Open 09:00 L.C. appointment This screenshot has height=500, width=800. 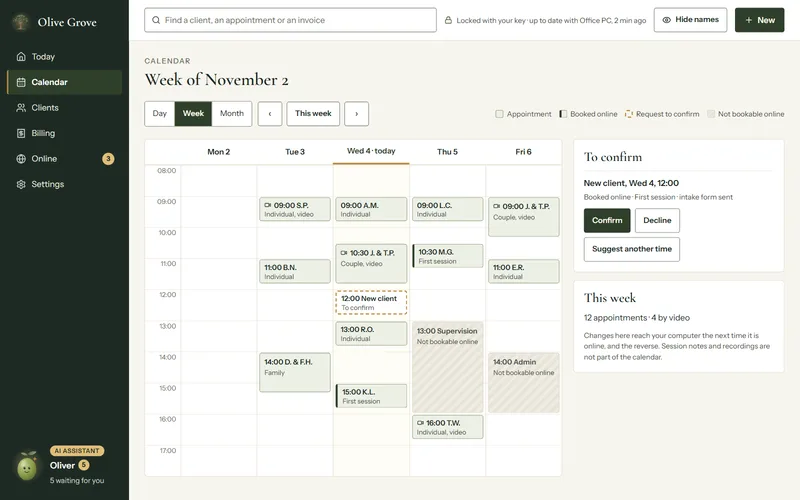(x=447, y=209)
